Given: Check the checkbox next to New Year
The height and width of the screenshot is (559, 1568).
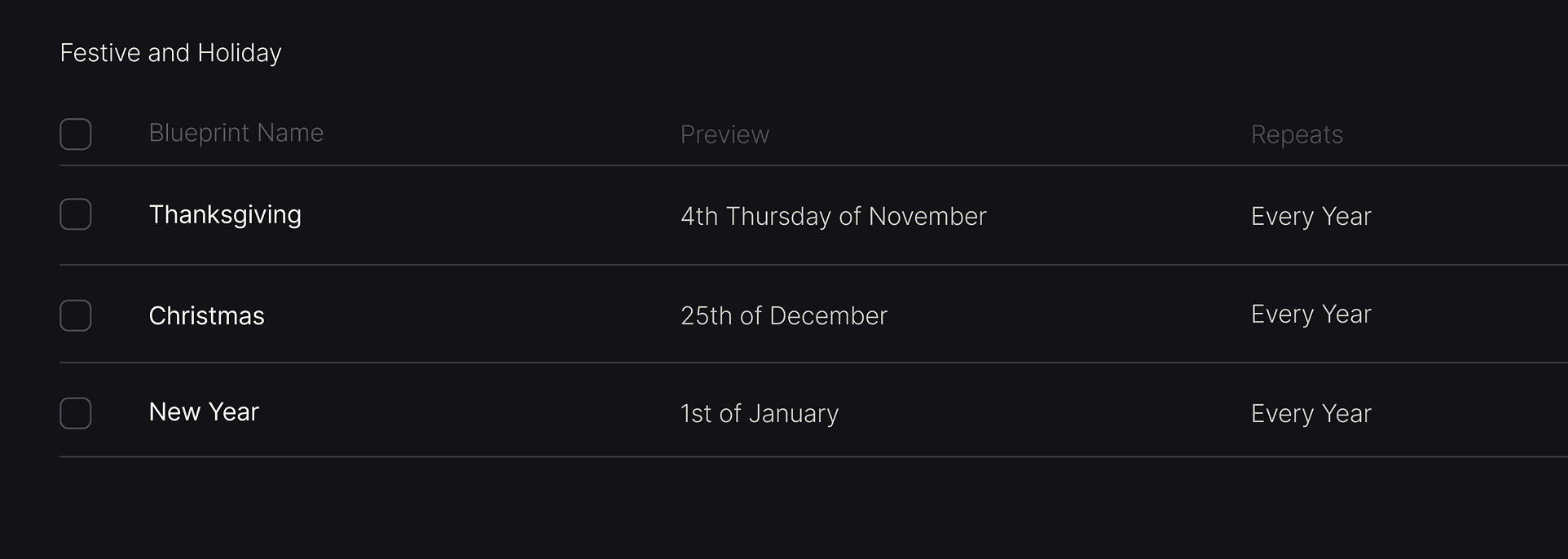Looking at the screenshot, I should pos(75,413).
